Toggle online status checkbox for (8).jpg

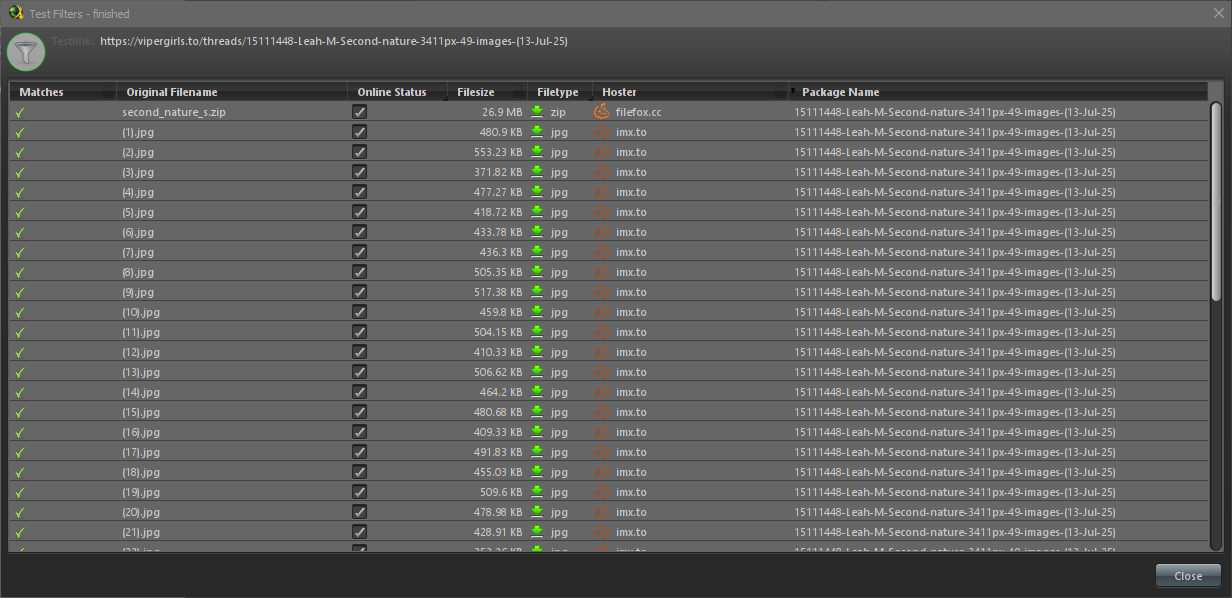point(359,272)
